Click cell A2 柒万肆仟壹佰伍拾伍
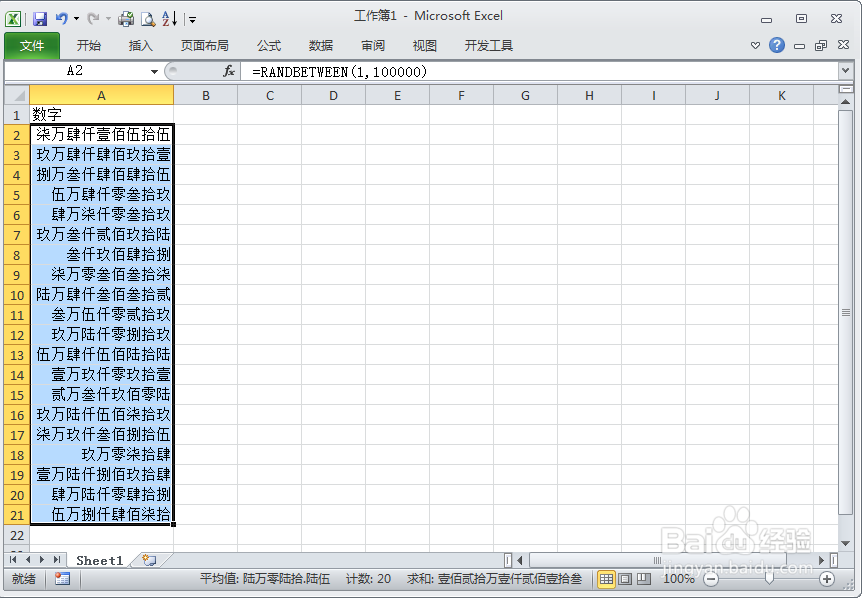Image resolution: width=862 pixels, height=598 pixels. point(102,135)
